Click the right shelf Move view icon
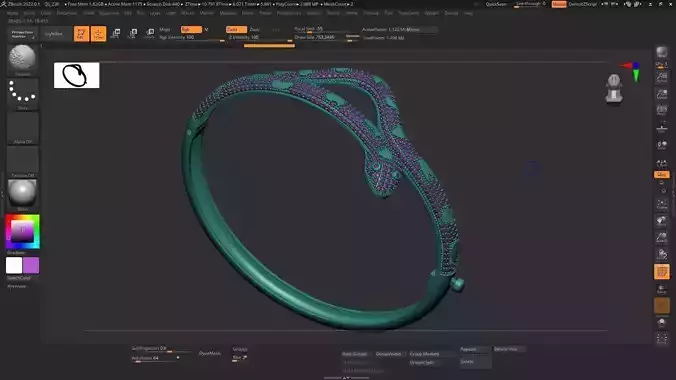 tap(661, 221)
